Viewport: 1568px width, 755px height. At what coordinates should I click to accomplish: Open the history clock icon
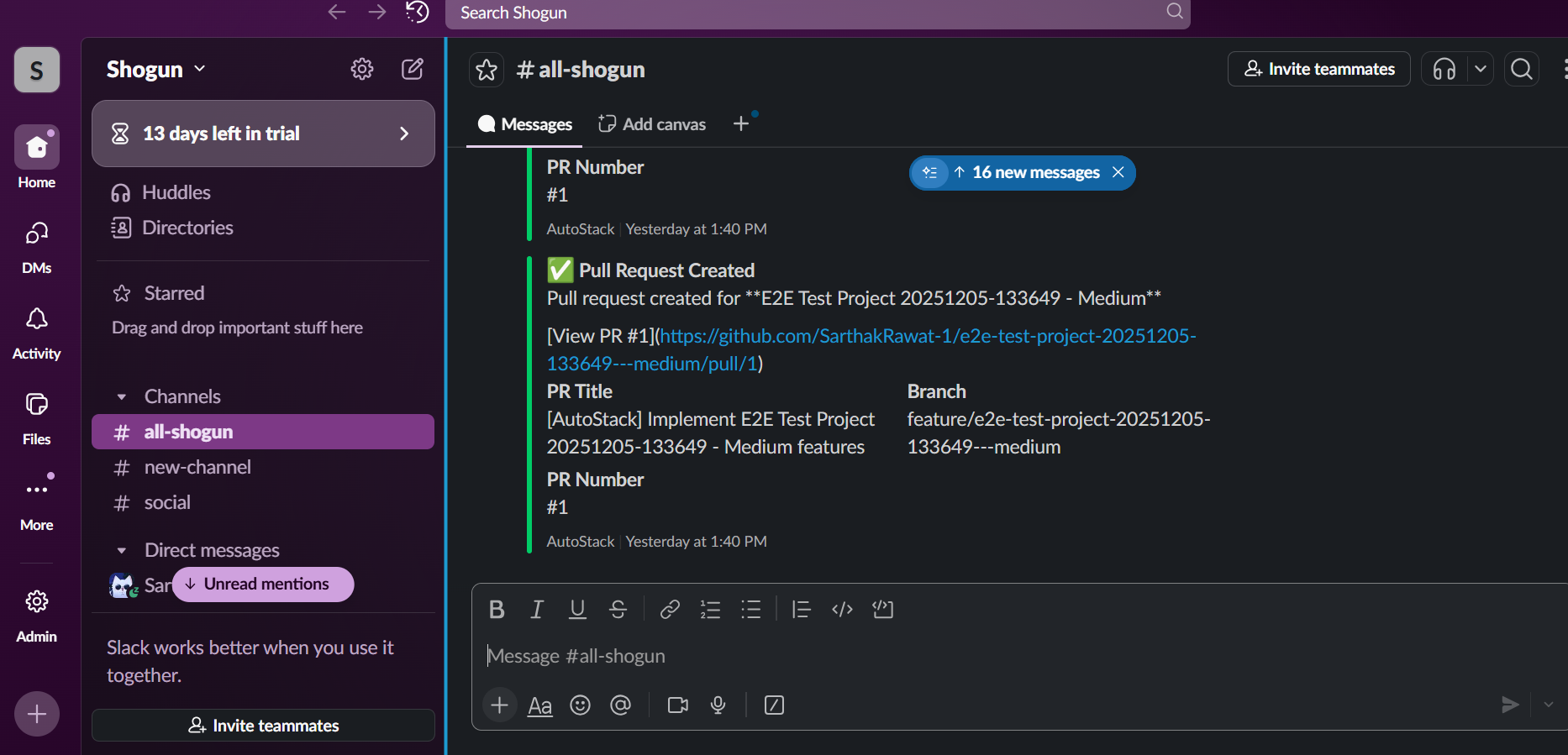click(x=418, y=12)
